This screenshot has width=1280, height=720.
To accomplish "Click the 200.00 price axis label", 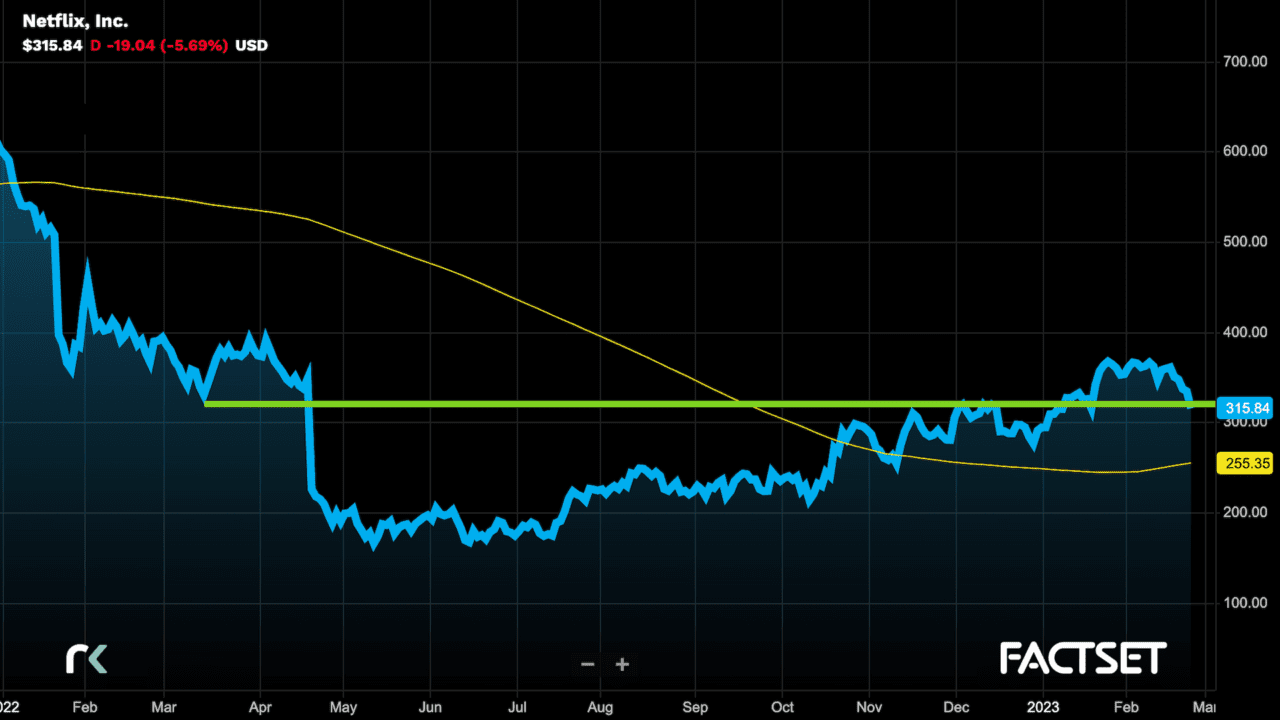I will 1245,513.
